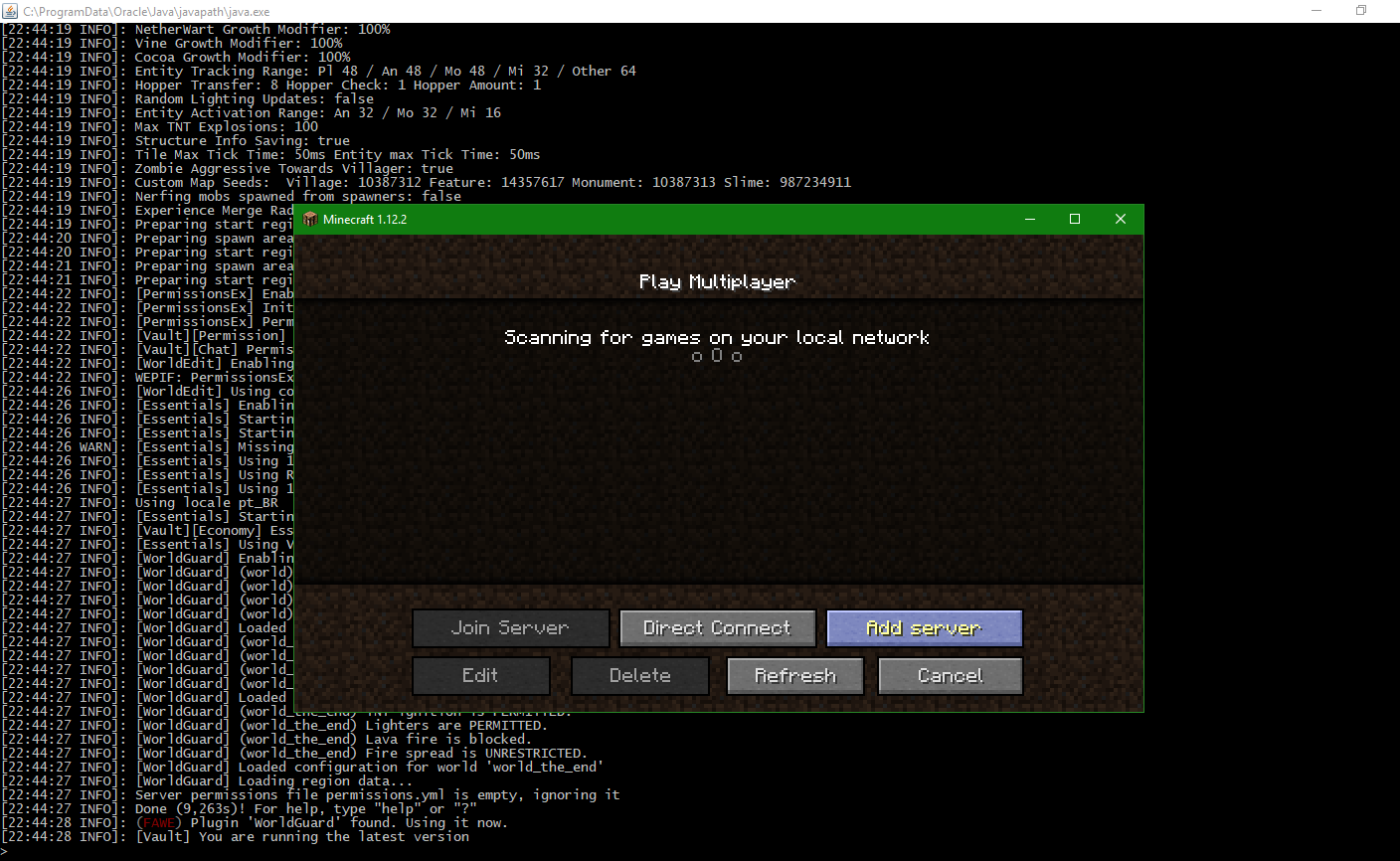Refresh the multiplayer server list
The height and width of the screenshot is (861, 1400).
[x=795, y=676]
